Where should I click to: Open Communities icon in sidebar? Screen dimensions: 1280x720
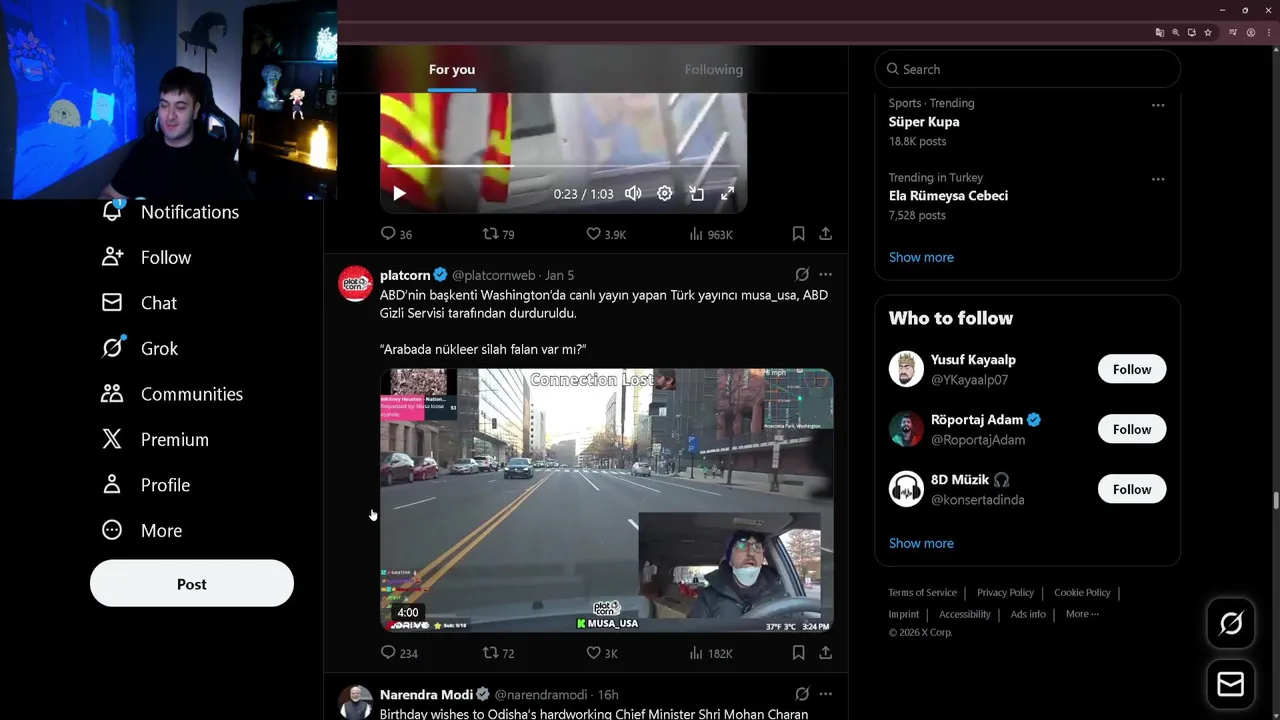(112, 393)
